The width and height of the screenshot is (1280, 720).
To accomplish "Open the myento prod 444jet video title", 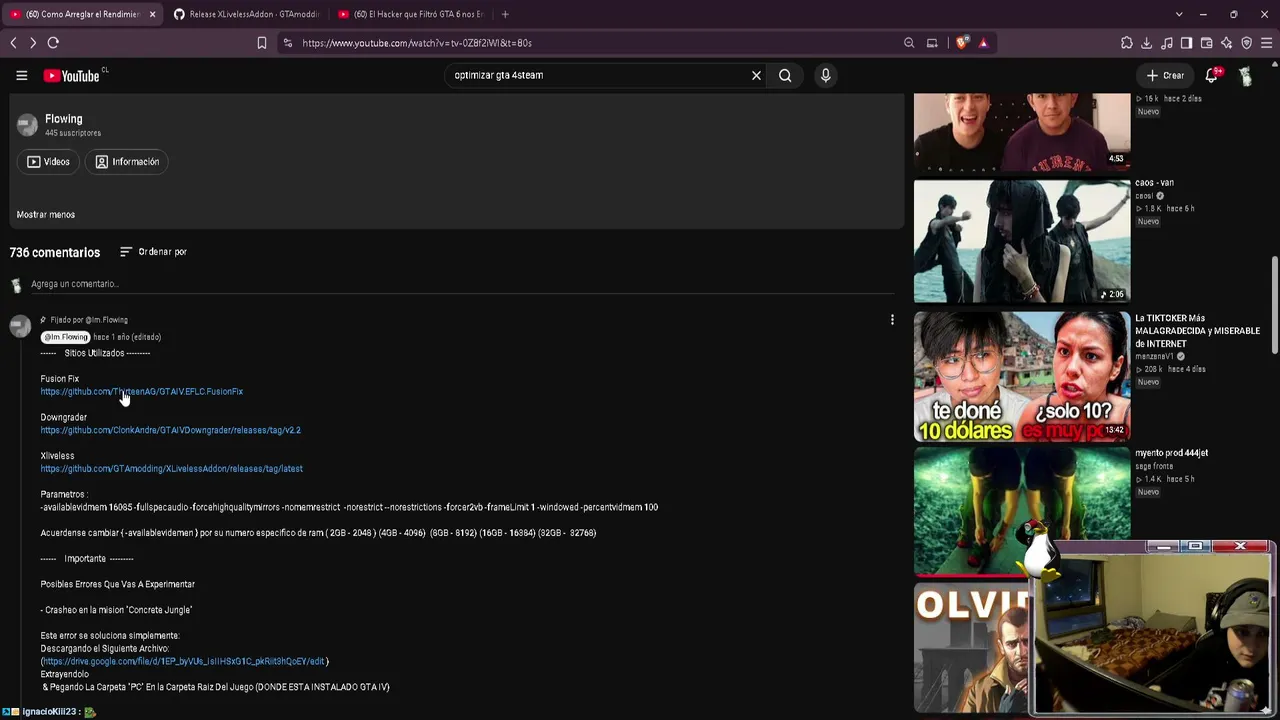I will [x=1172, y=453].
